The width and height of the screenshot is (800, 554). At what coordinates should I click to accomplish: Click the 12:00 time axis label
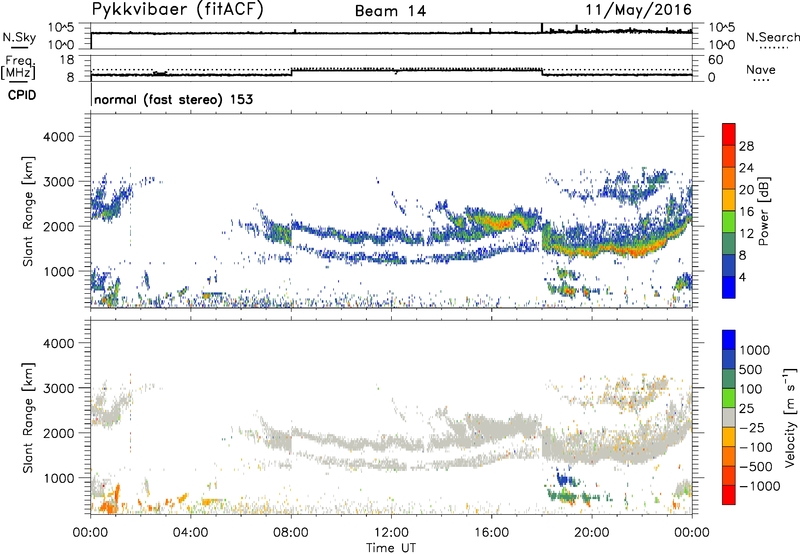coord(391,533)
